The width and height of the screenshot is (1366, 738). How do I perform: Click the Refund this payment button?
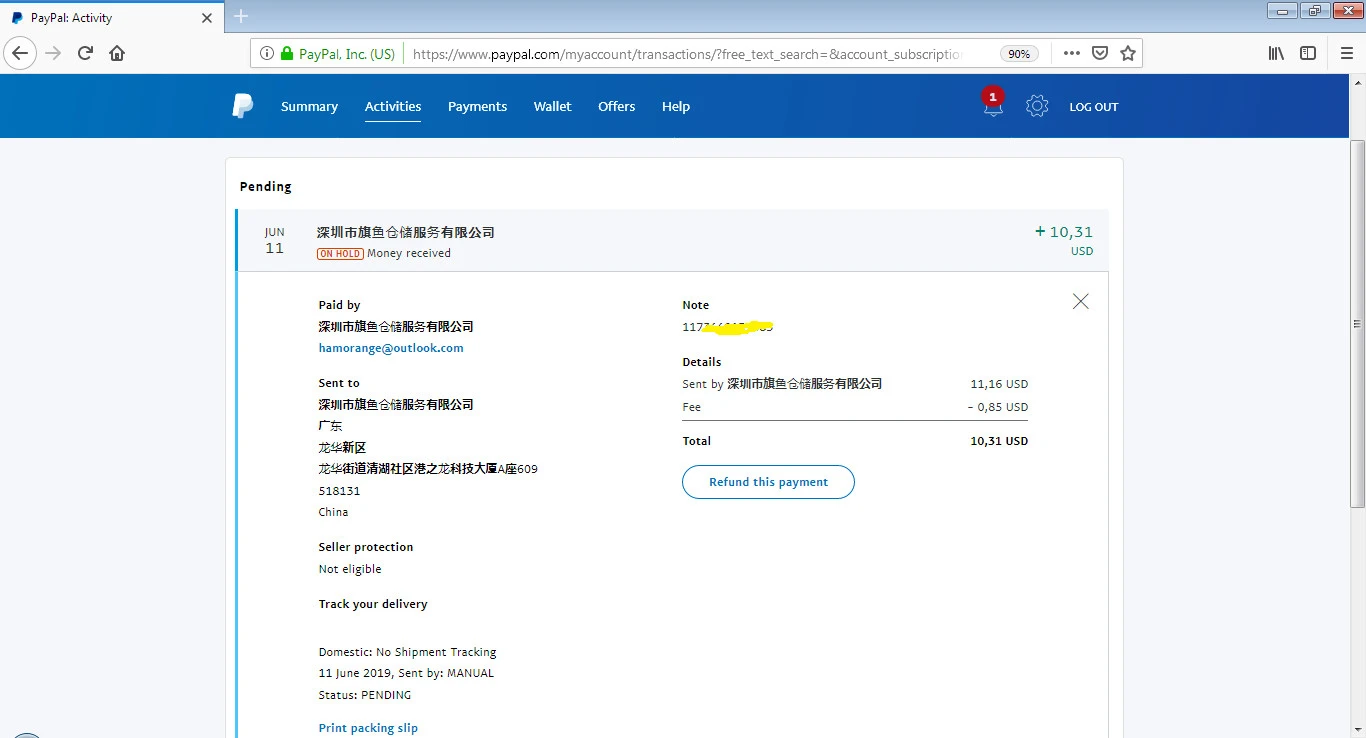coord(768,482)
